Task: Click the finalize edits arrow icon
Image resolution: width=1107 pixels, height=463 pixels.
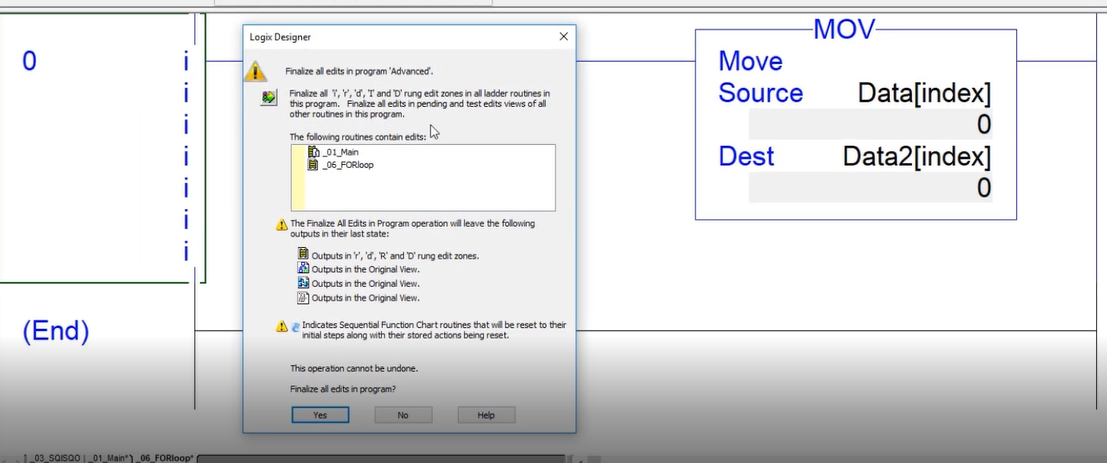Action: coord(269,97)
